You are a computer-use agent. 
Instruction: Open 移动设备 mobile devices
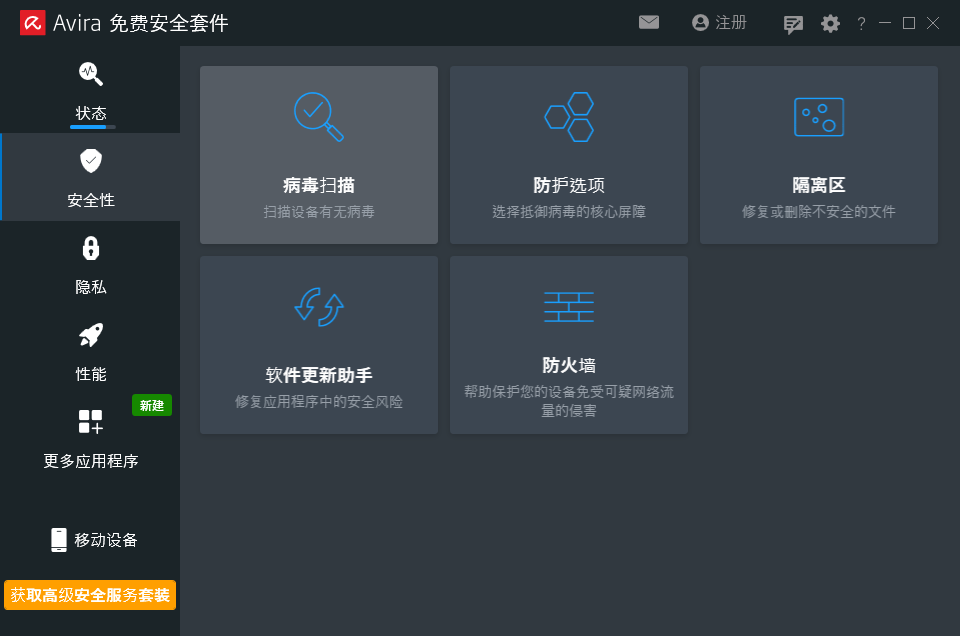(x=106, y=540)
